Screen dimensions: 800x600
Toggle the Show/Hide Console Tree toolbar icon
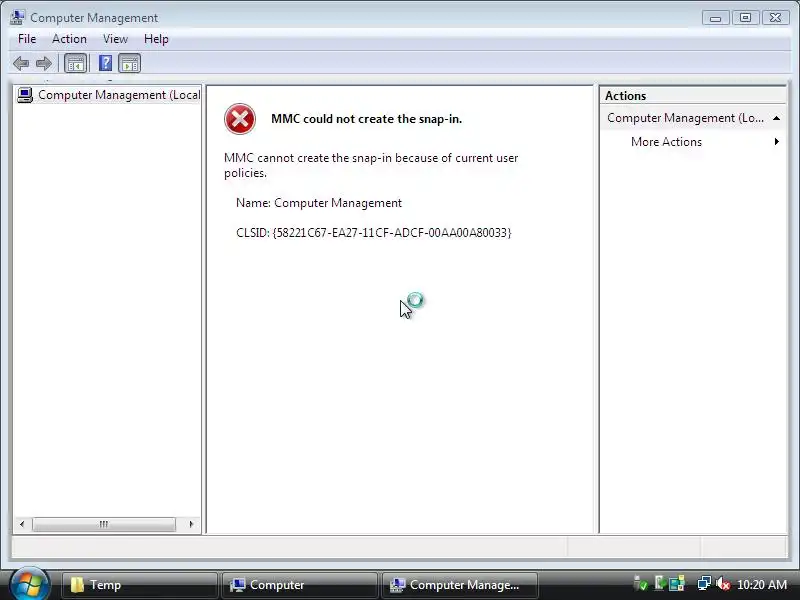pos(76,64)
